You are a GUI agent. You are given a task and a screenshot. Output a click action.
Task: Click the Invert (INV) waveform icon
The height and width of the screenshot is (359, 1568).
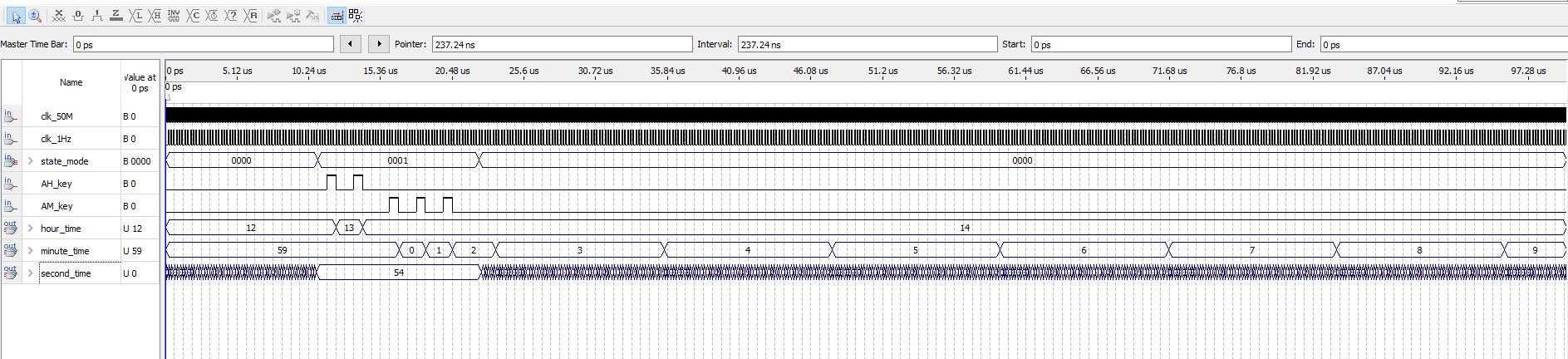174,16
